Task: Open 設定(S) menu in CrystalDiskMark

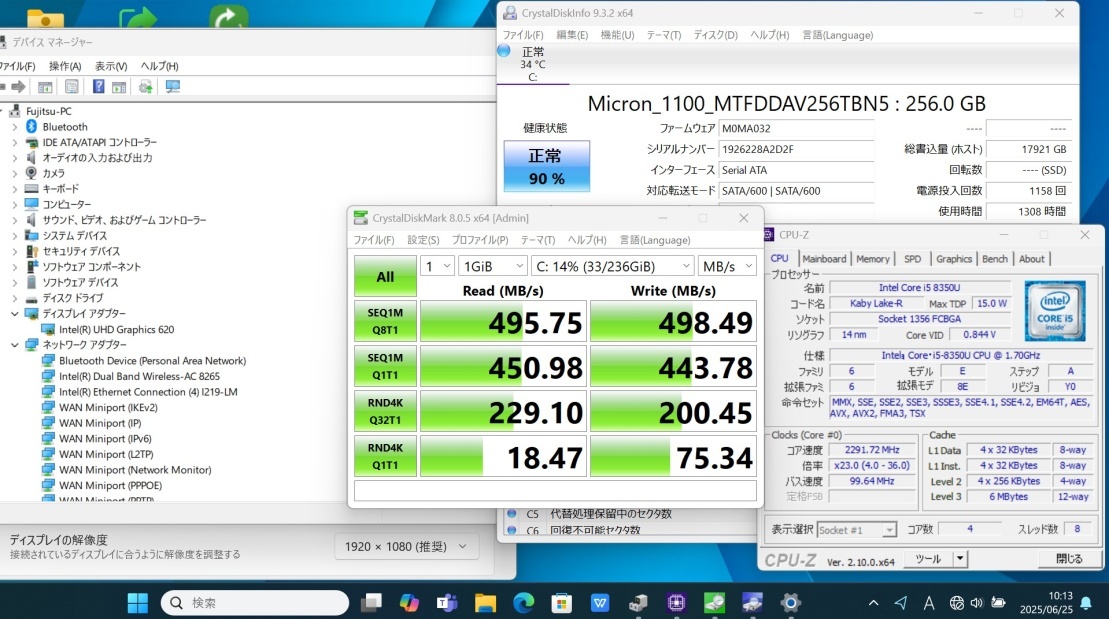Action: (422, 240)
